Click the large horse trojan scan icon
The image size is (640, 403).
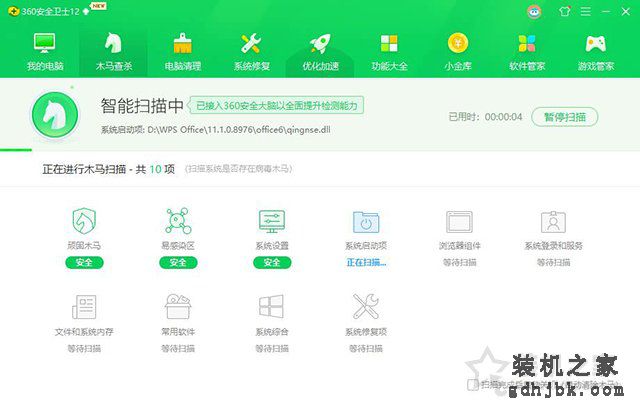pyautogui.click(x=55, y=115)
